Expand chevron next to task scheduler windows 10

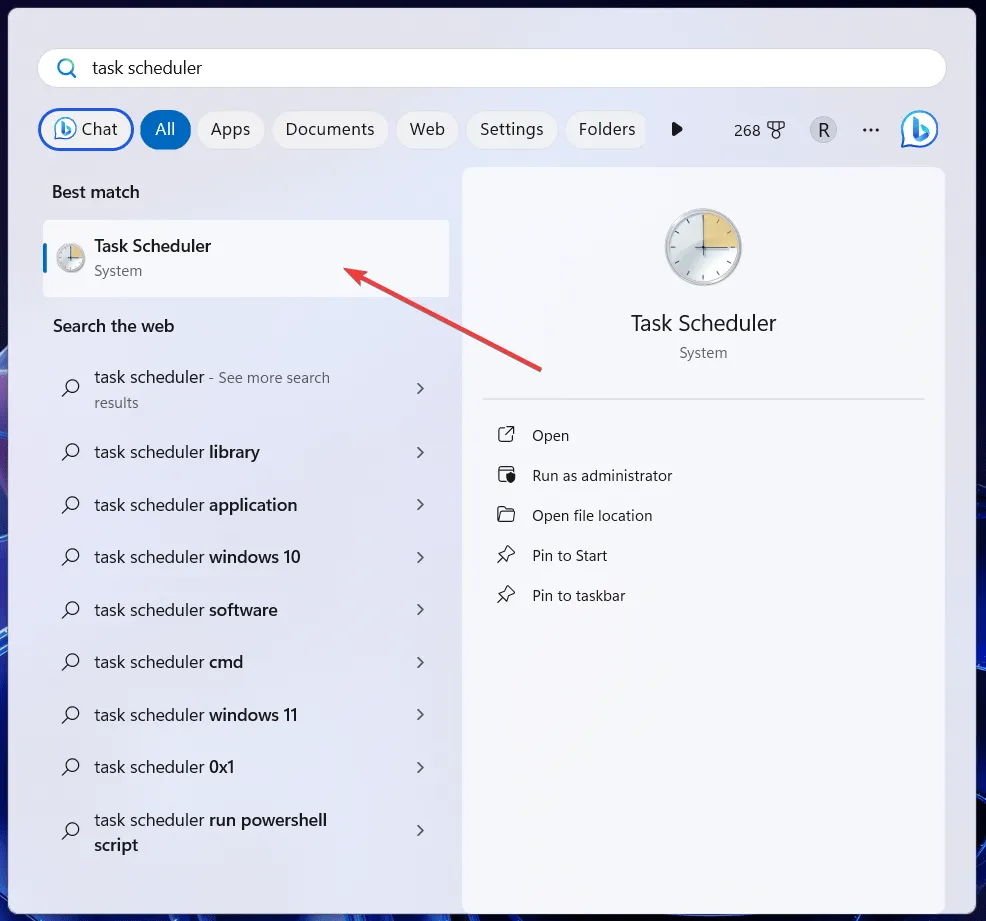[420, 558]
